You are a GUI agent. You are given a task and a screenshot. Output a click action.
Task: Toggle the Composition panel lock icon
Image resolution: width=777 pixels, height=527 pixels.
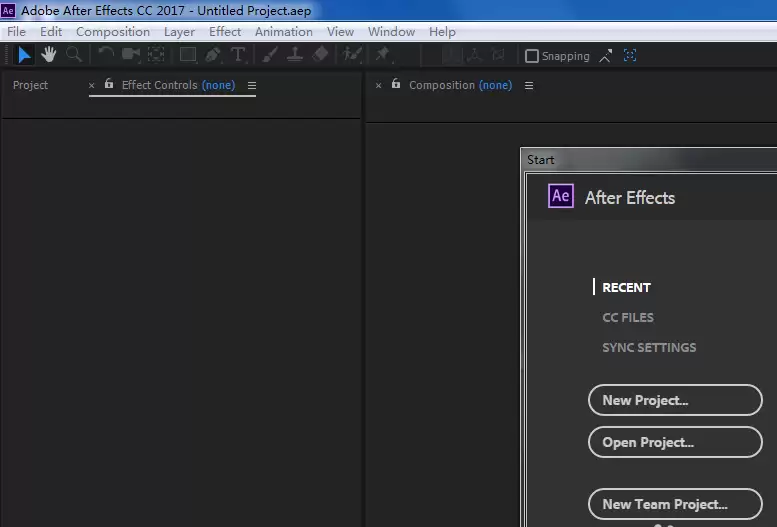coord(396,84)
